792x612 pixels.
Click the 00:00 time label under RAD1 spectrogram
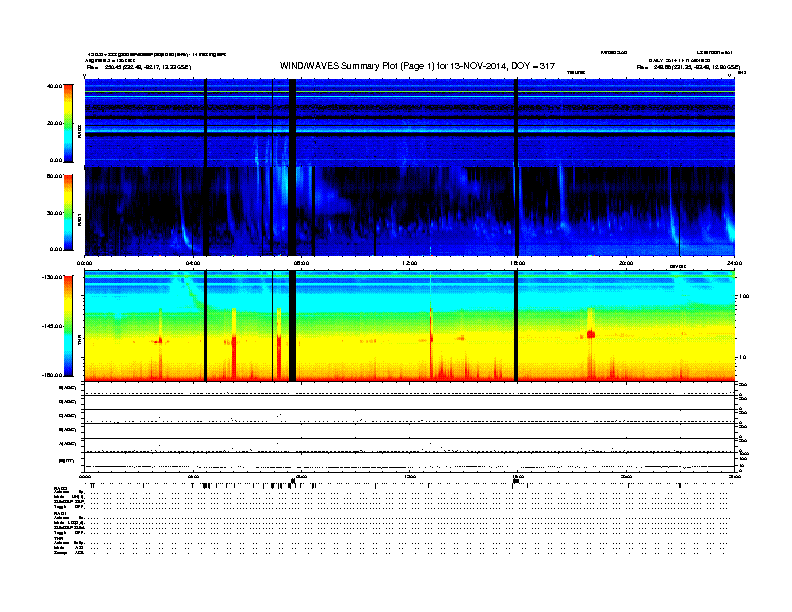(x=84, y=263)
